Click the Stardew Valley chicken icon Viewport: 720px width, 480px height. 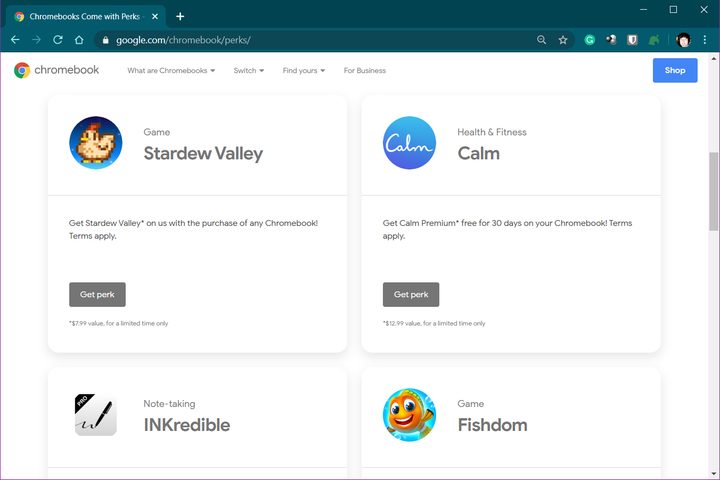tap(96, 143)
